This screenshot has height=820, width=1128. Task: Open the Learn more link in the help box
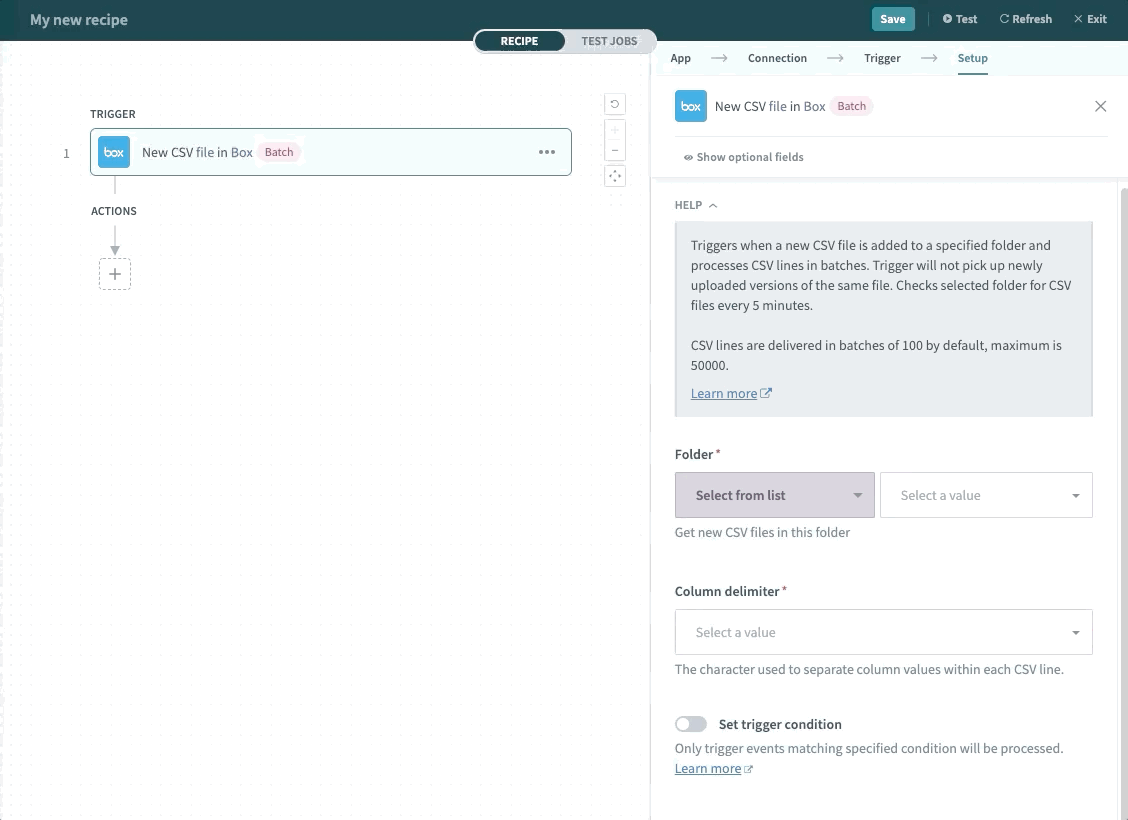pos(724,392)
